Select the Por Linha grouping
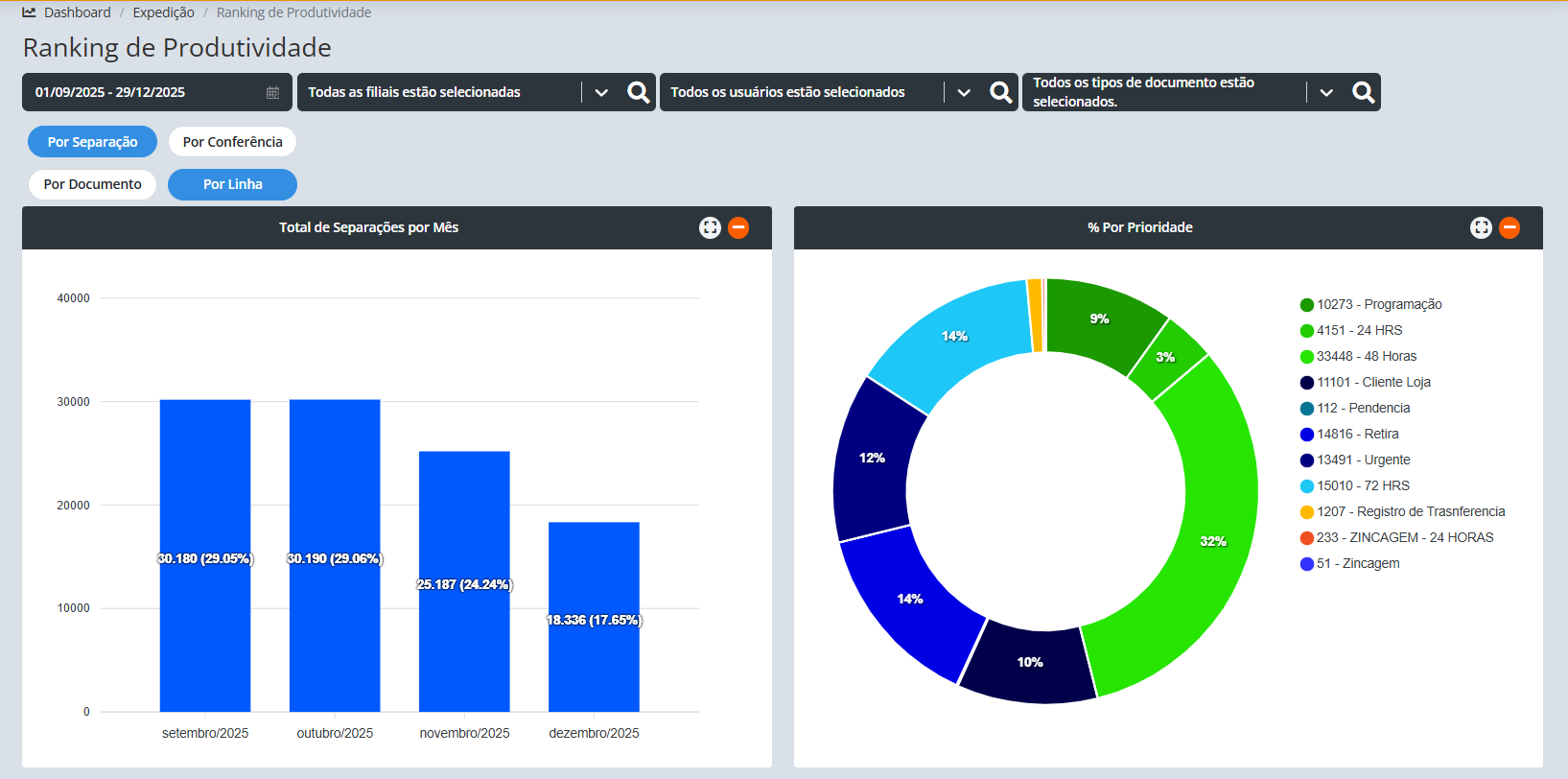 pyautogui.click(x=232, y=184)
